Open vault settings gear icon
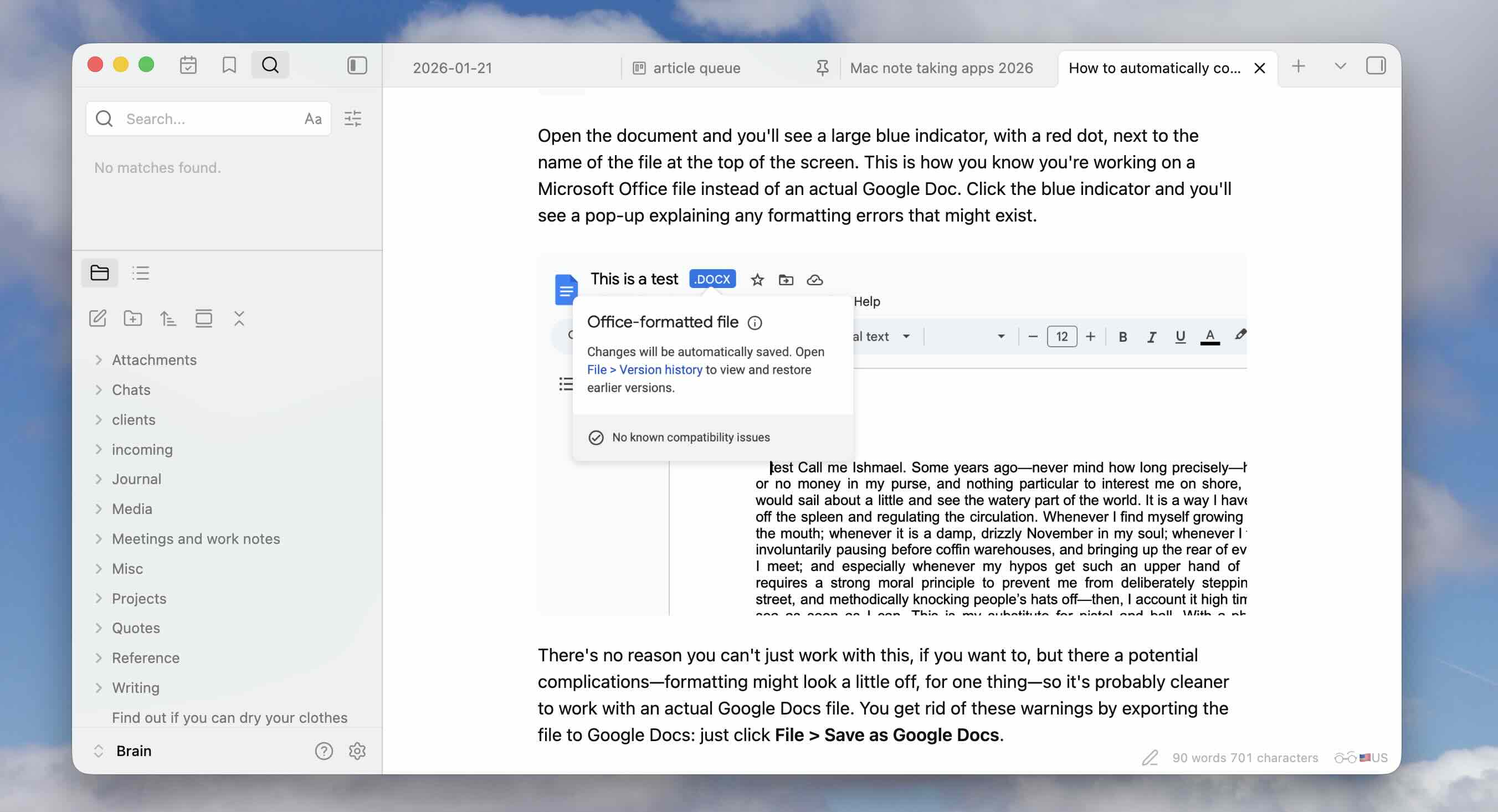Image resolution: width=1498 pixels, height=812 pixels. pyautogui.click(x=357, y=751)
